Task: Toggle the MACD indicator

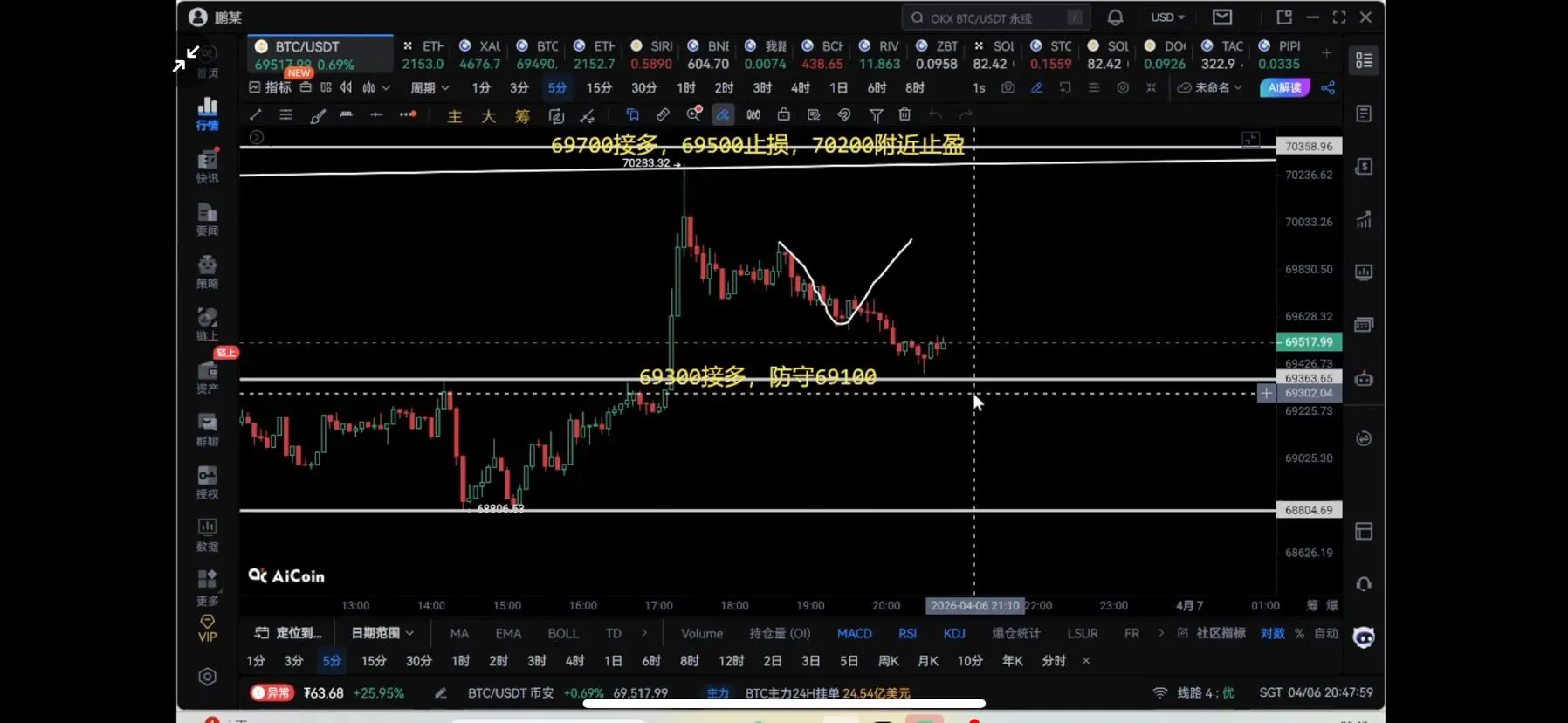Action: pos(855,633)
